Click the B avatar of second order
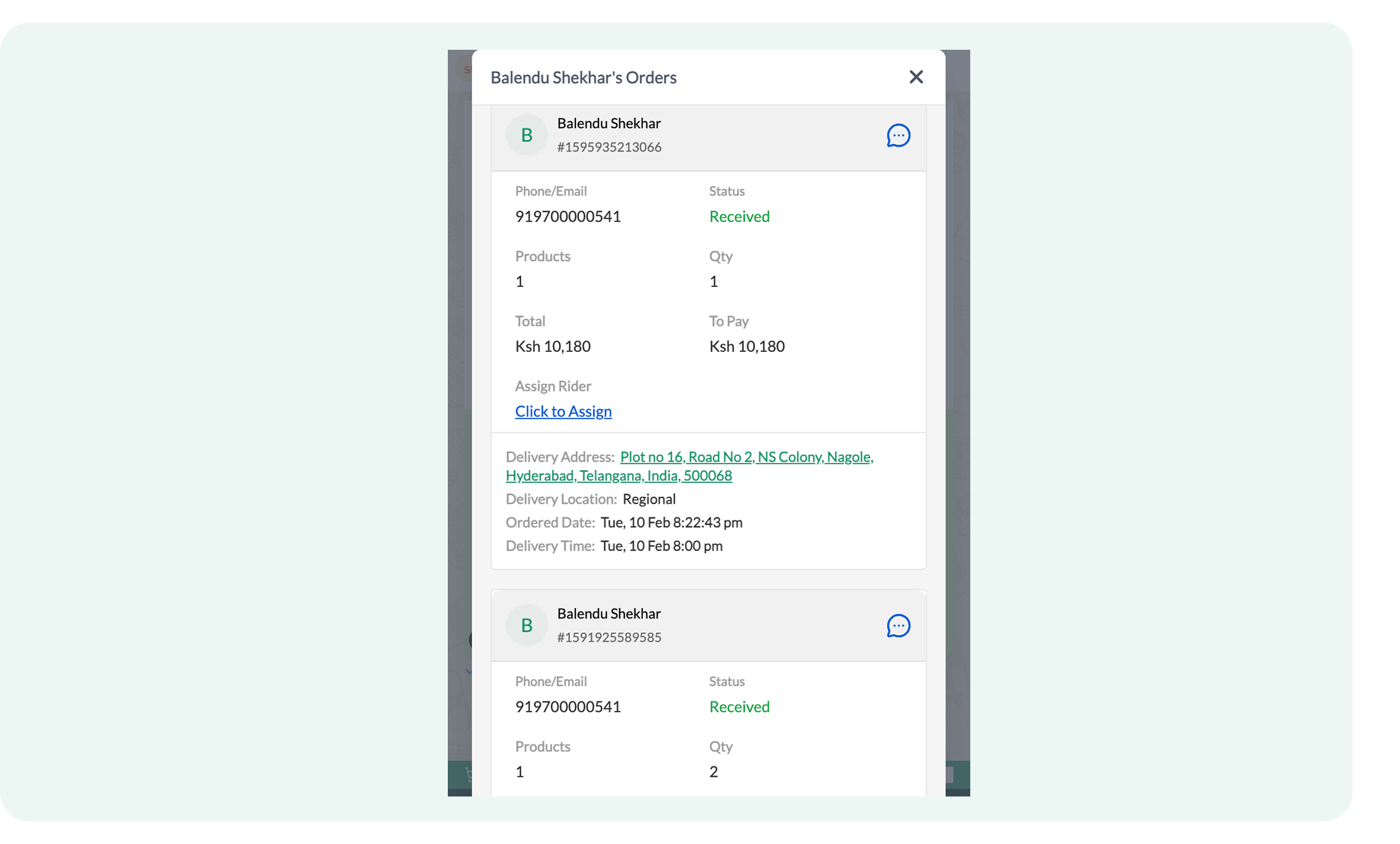Viewport: 1400px width, 844px height. tap(526, 626)
